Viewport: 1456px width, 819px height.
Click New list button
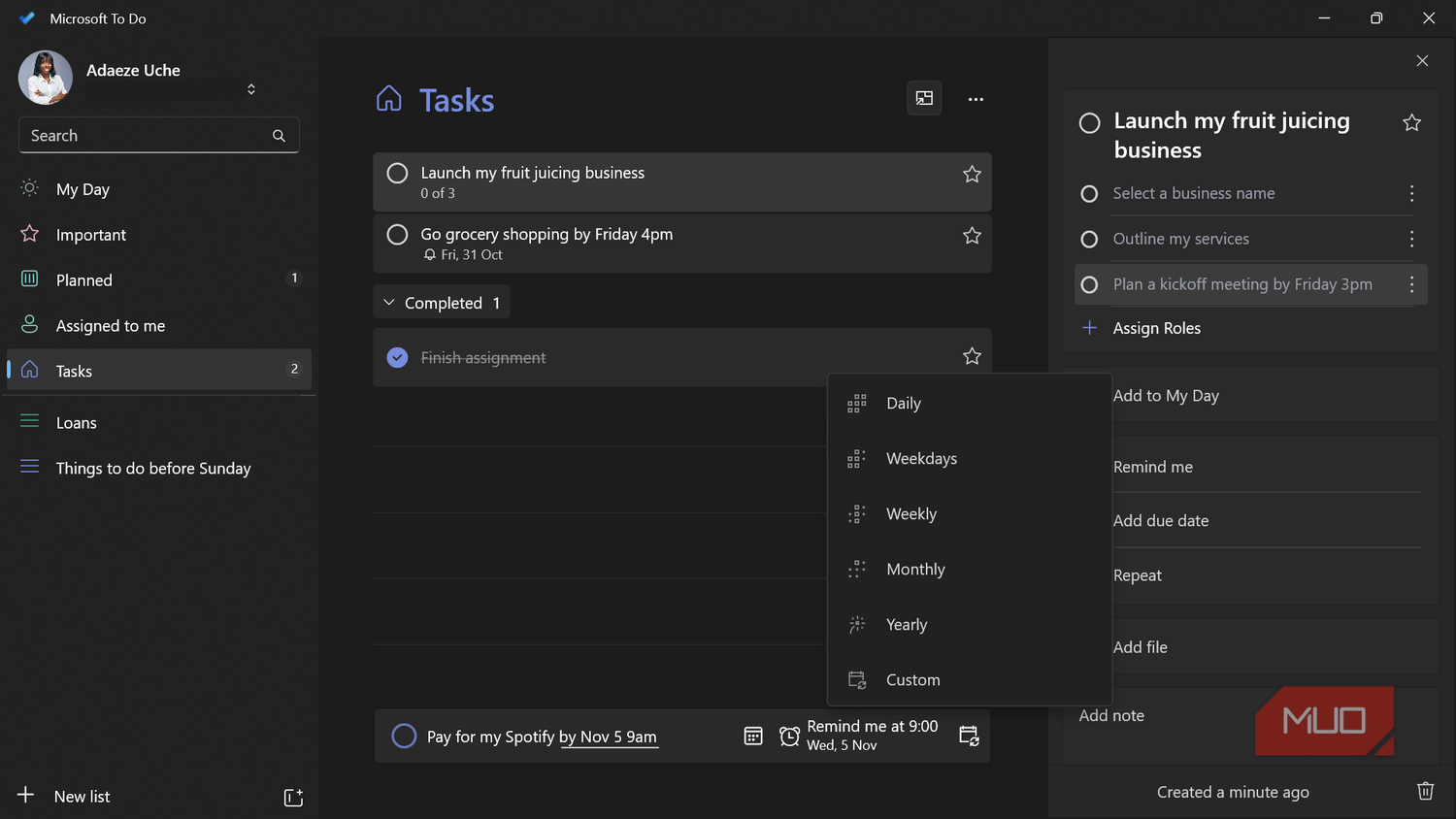(x=64, y=797)
